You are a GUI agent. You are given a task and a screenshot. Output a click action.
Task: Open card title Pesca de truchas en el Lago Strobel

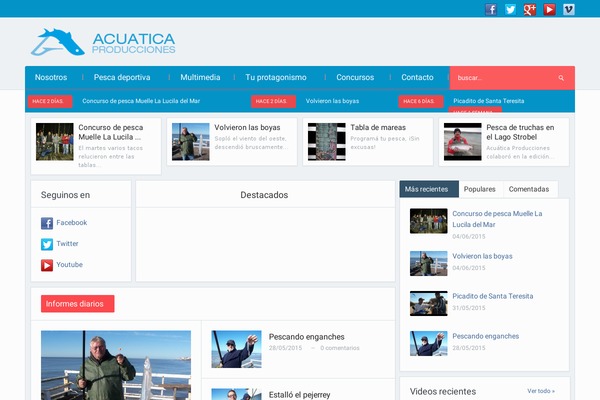tap(520, 132)
